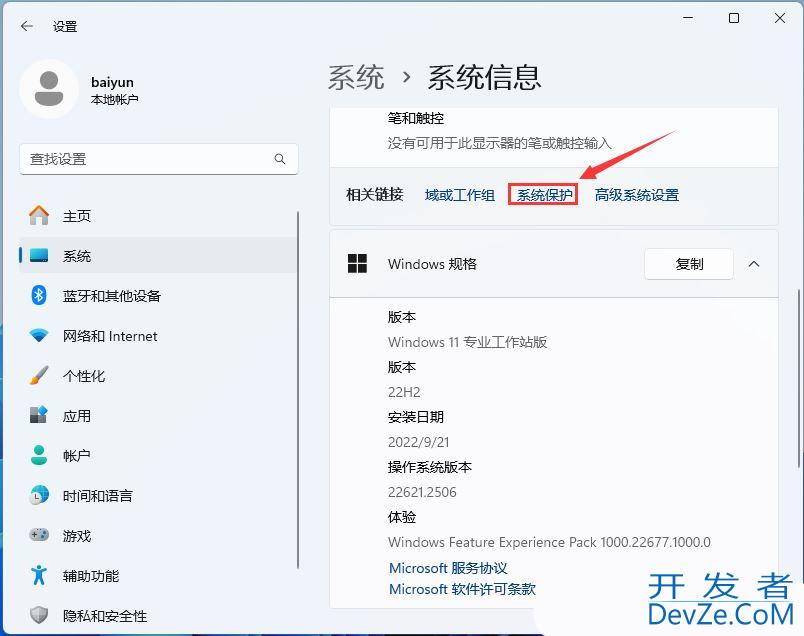Open the 系统保护 link

[x=544, y=195]
